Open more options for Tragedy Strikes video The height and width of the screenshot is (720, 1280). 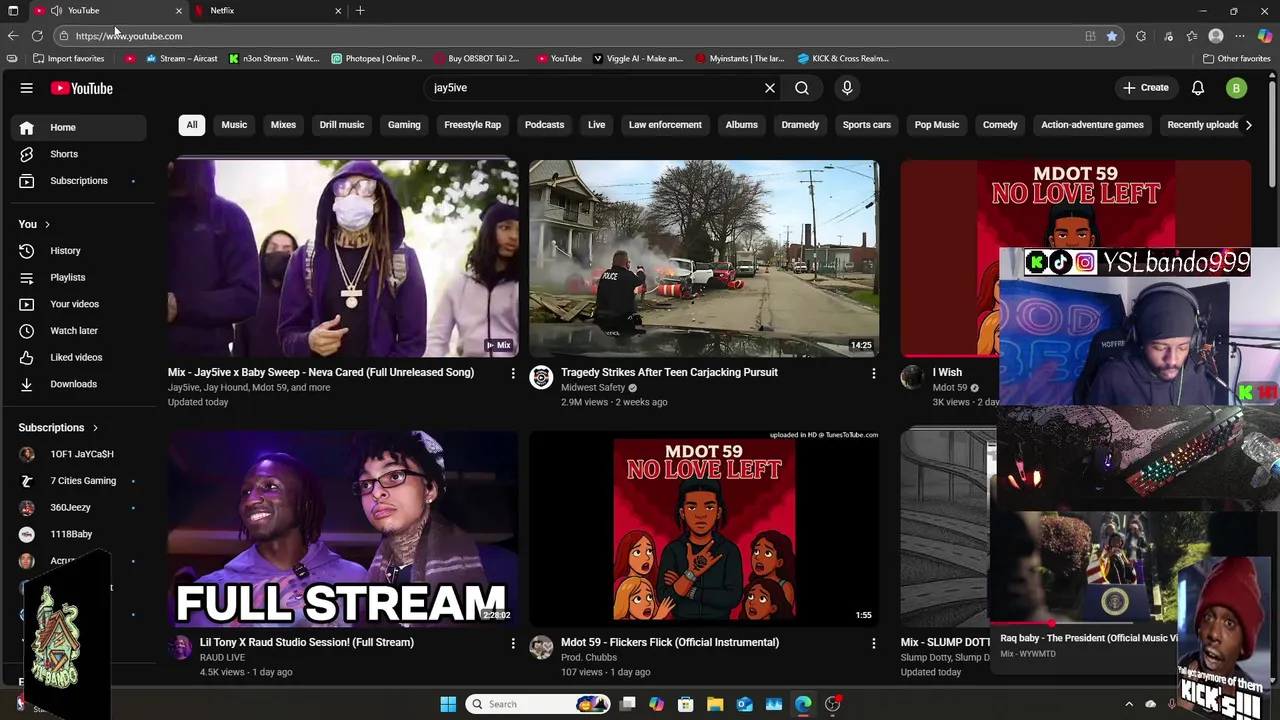[x=874, y=373]
